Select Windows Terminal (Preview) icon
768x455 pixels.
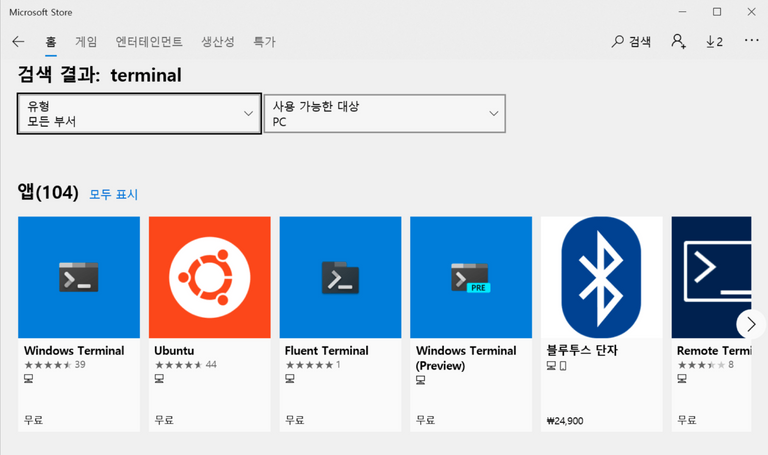(471, 277)
